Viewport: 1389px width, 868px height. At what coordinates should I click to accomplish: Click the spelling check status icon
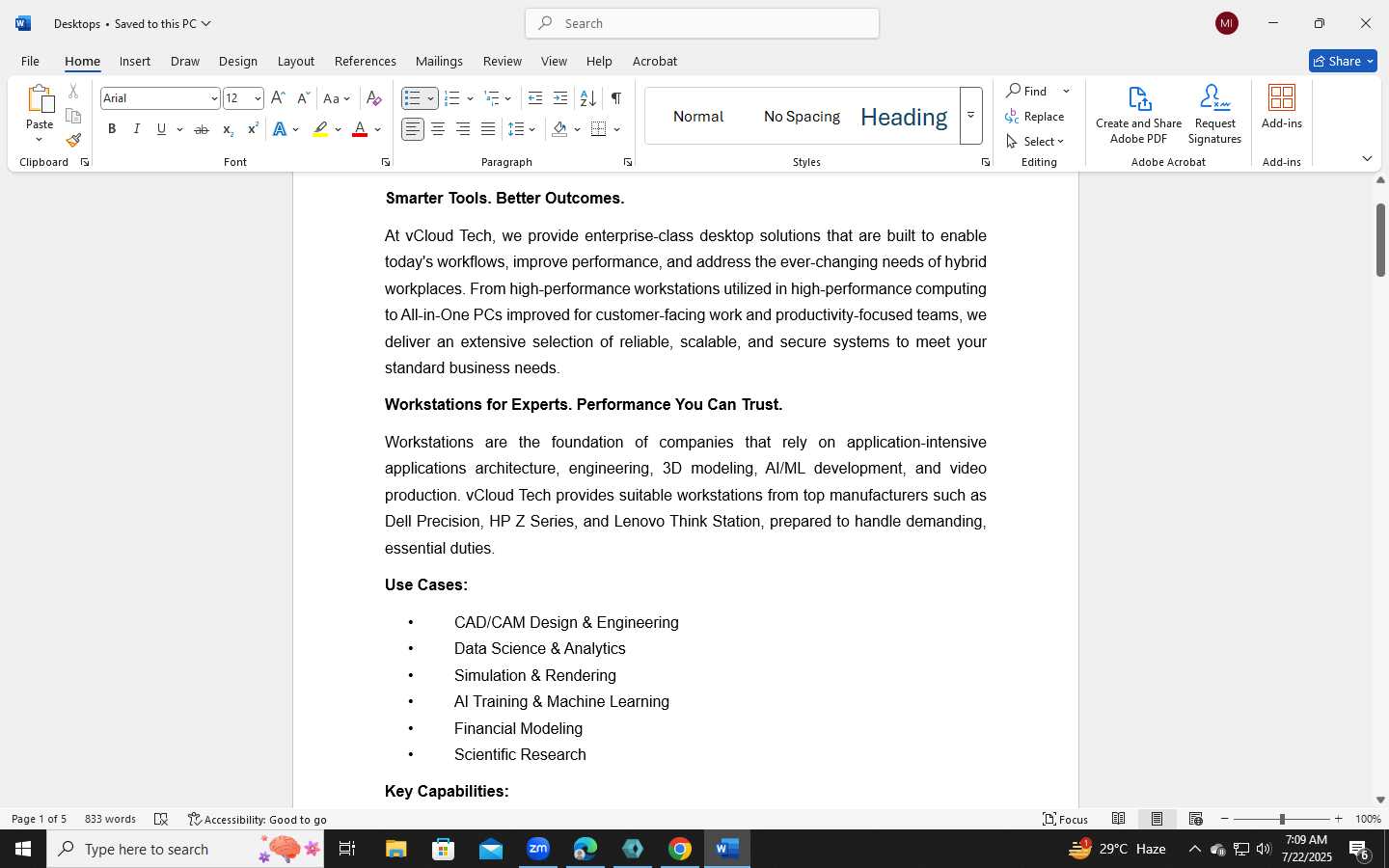161,819
